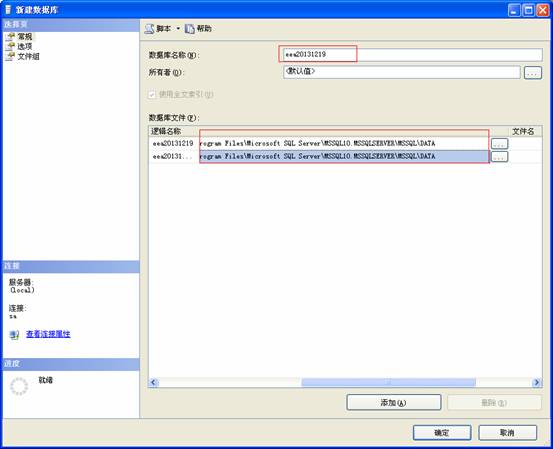Image resolution: width=553 pixels, height=449 pixels.
Task: Click the 数据库名称 input field
Action: click(412, 55)
